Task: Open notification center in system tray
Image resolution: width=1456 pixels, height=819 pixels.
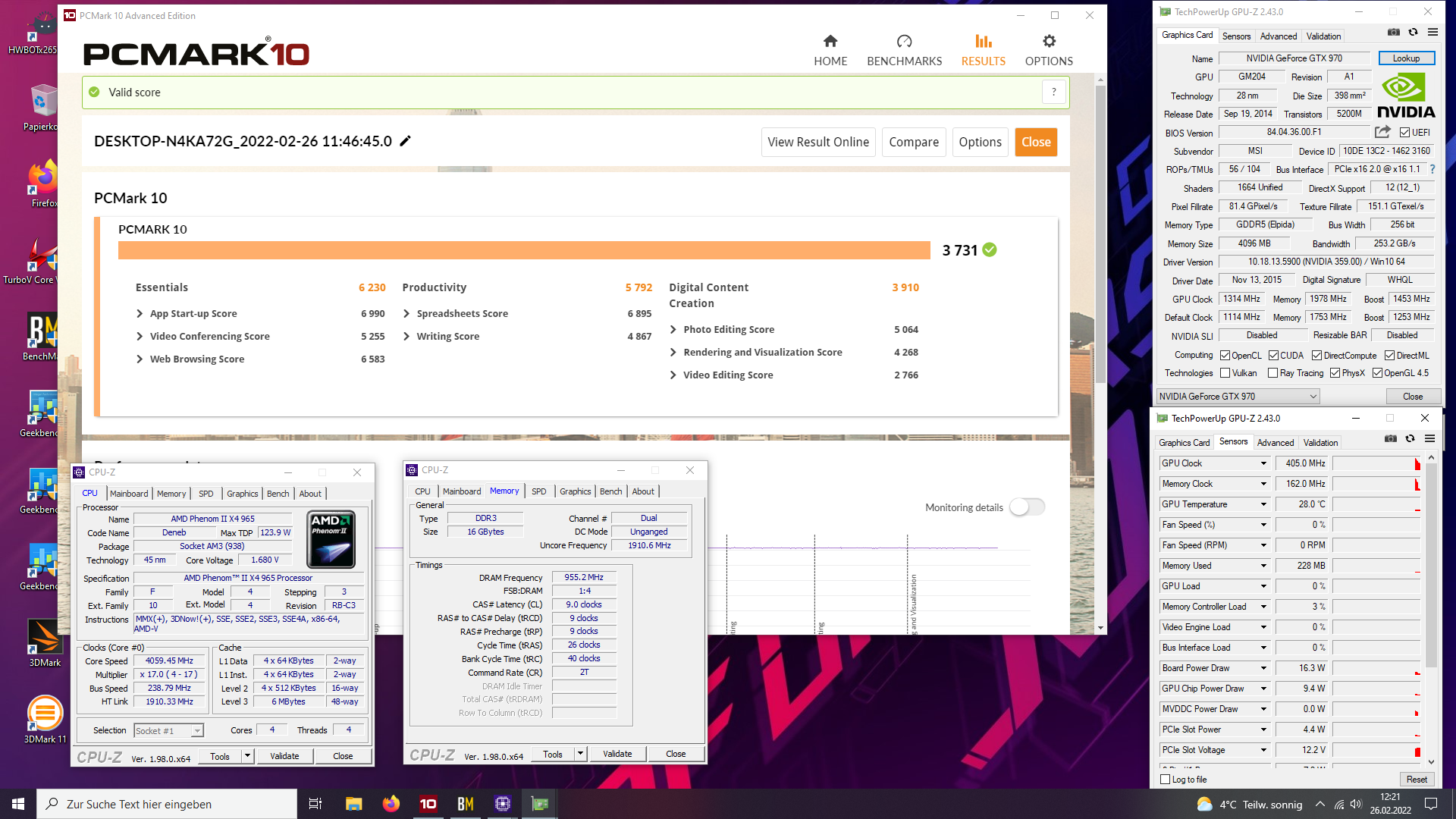Action: [x=1431, y=804]
